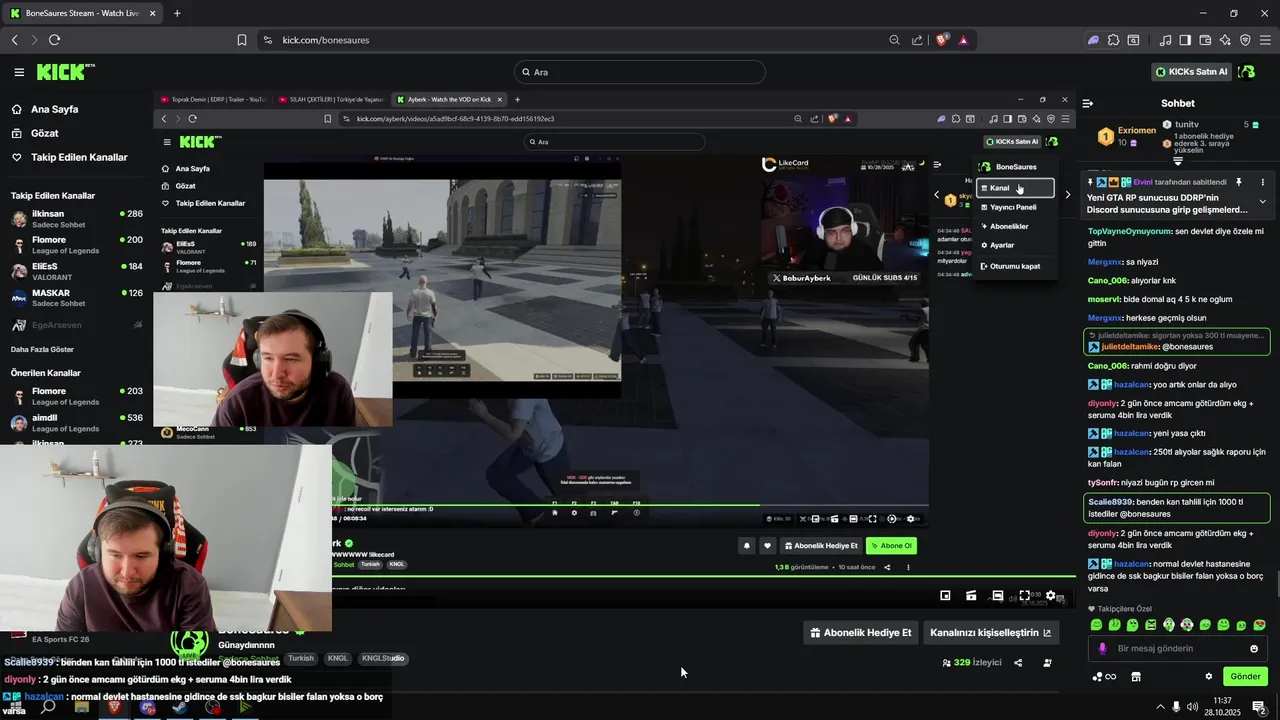Switch player to theatre mode
Viewport: 1280px width, 720px height.
pos(997,596)
